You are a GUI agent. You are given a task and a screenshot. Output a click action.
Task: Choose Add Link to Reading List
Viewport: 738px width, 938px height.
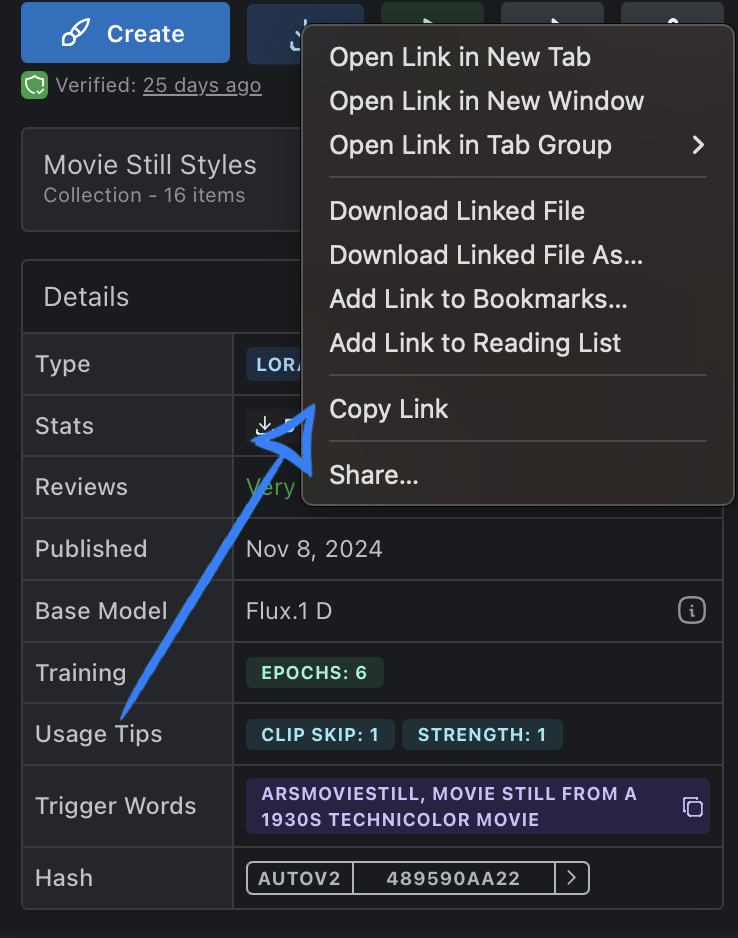(x=475, y=343)
